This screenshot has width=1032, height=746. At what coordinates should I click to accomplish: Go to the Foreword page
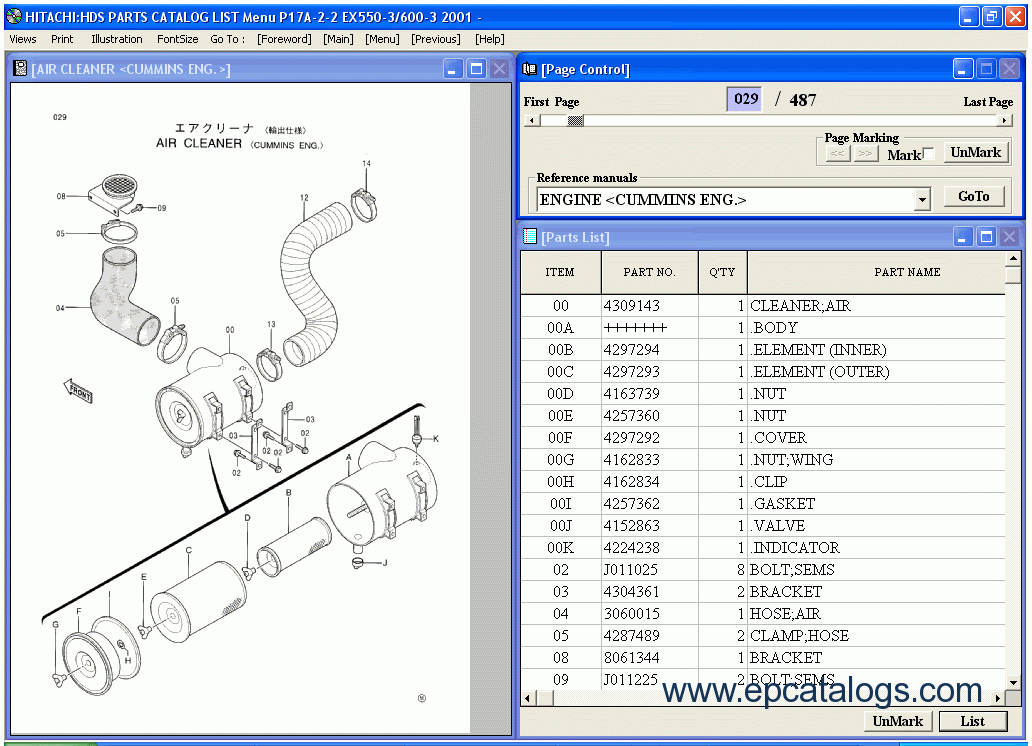pos(284,40)
